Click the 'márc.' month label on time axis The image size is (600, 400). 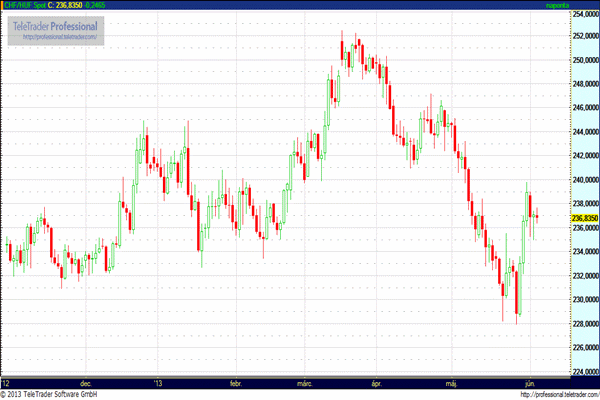click(x=307, y=382)
